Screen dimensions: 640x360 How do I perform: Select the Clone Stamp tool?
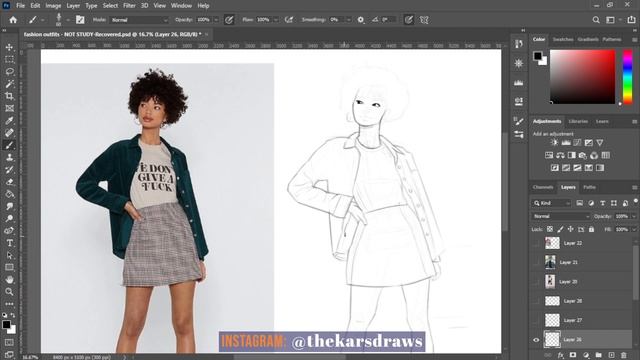(x=9, y=158)
